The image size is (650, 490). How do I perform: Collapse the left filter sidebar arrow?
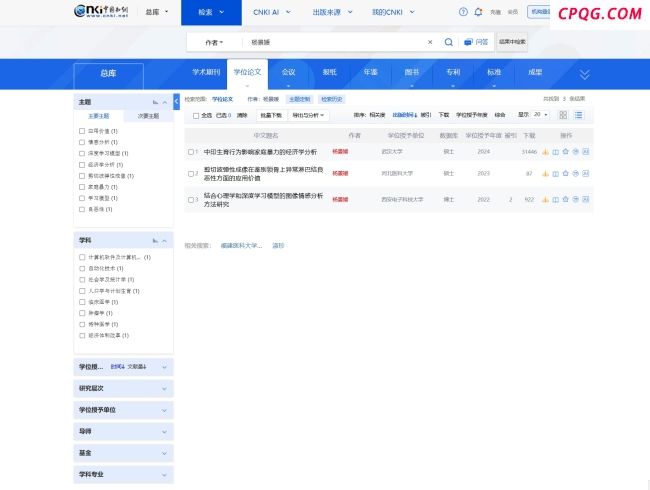coord(176,102)
